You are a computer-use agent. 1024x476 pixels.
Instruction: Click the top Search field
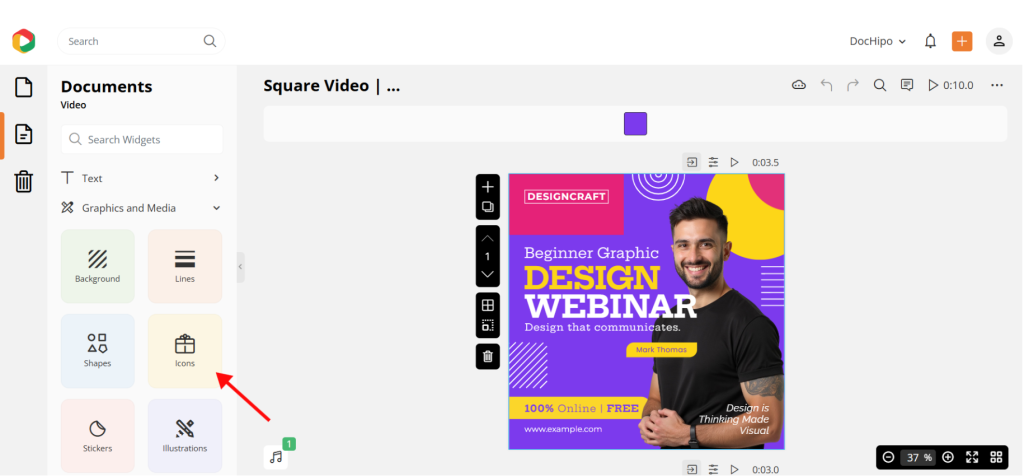141,41
